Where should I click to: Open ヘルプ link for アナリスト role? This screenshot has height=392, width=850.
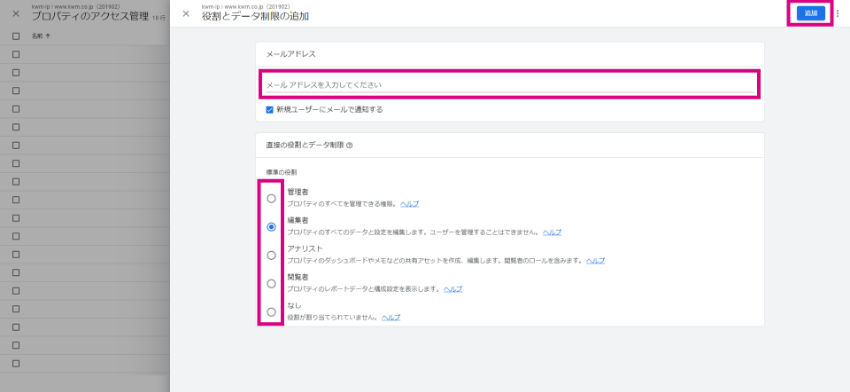tap(595, 260)
